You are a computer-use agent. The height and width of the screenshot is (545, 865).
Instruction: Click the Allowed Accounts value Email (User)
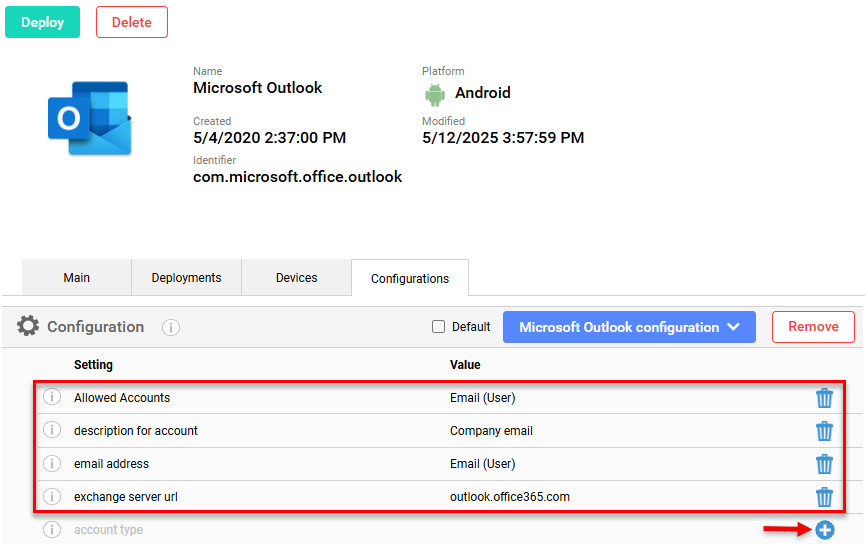pos(483,398)
